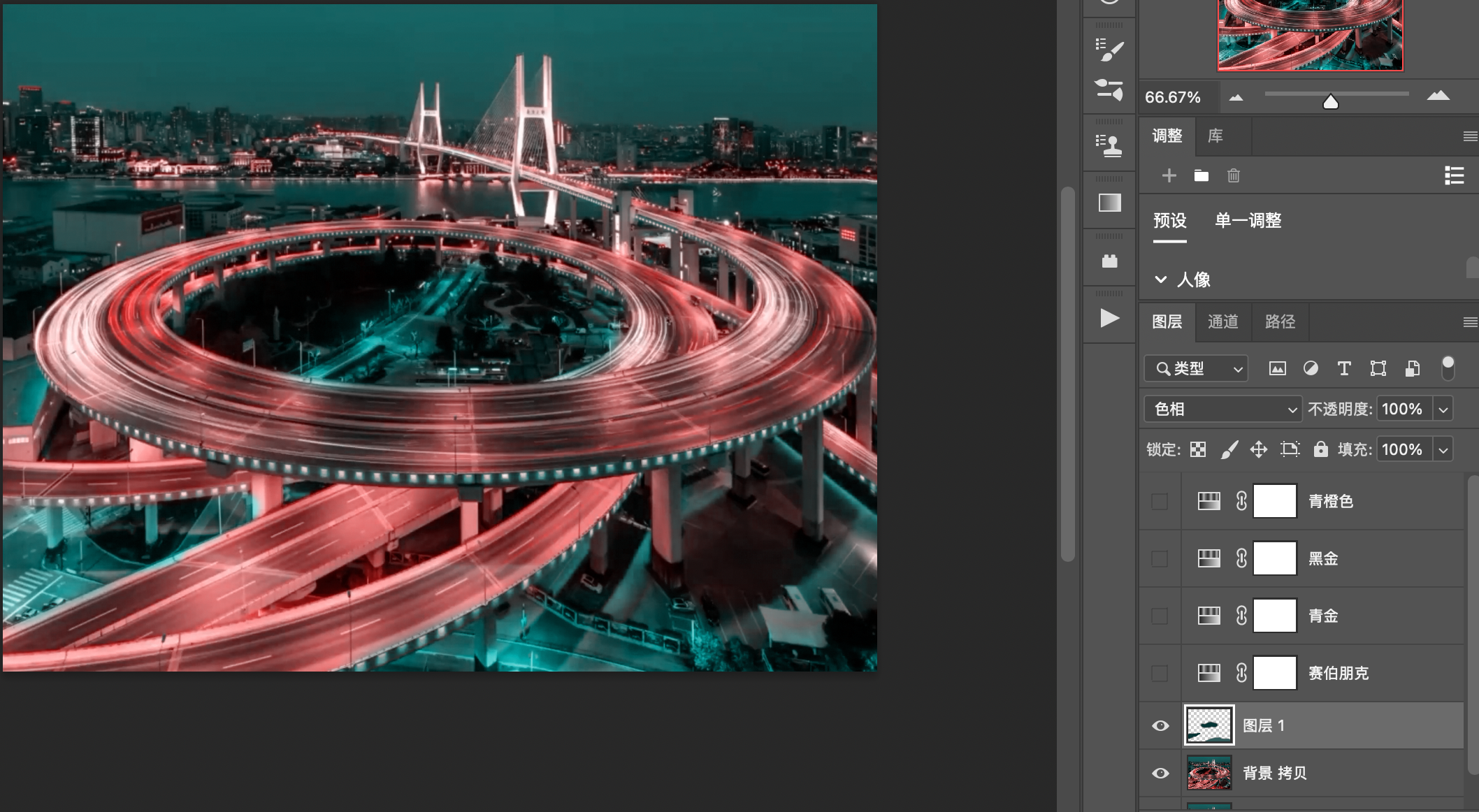The width and height of the screenshot is (1479, 812).
Task: Open the 色相 blend mode dropdown
Action: click(x=1223, y=409)
